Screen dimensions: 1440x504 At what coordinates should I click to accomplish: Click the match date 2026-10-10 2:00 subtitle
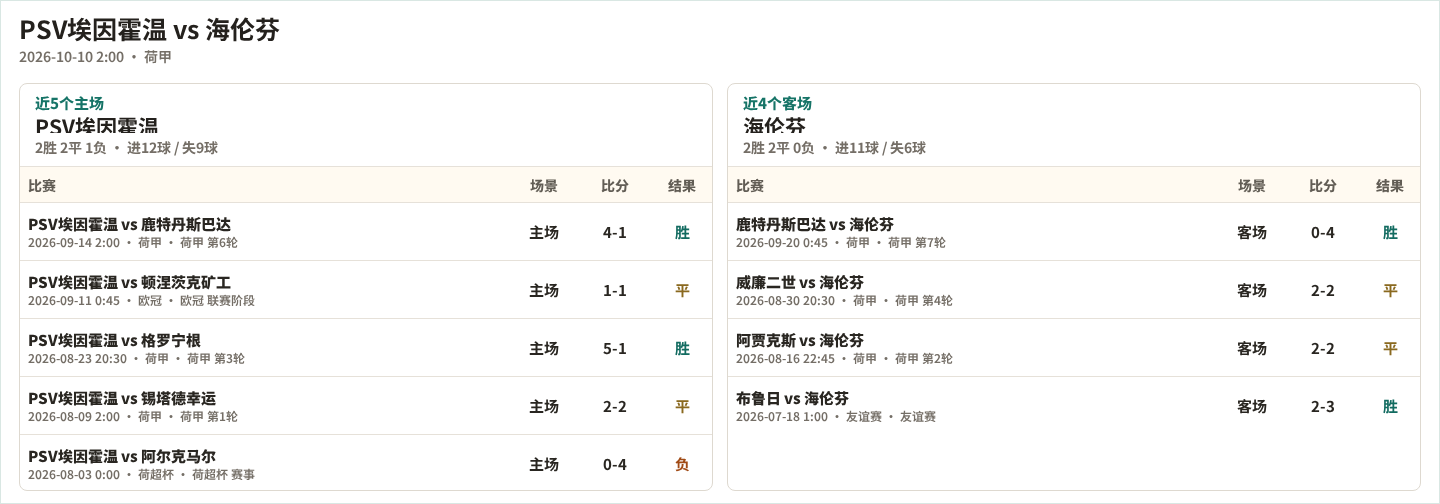[72, 57]
